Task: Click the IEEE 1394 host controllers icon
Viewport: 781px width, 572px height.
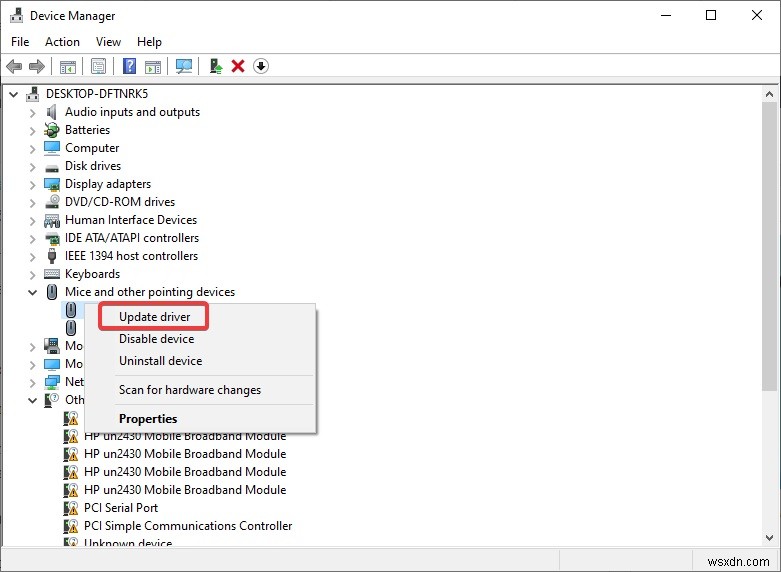Action: click(x=51, y=256)
